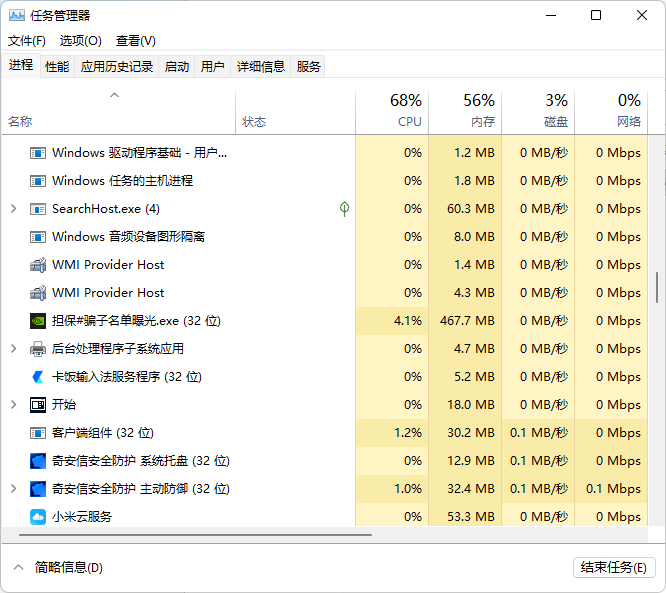The width and height of the screenshot is (666, 593).
Task: Select the 客户端组件 (32 位) process name
Action: click(103, 433)
